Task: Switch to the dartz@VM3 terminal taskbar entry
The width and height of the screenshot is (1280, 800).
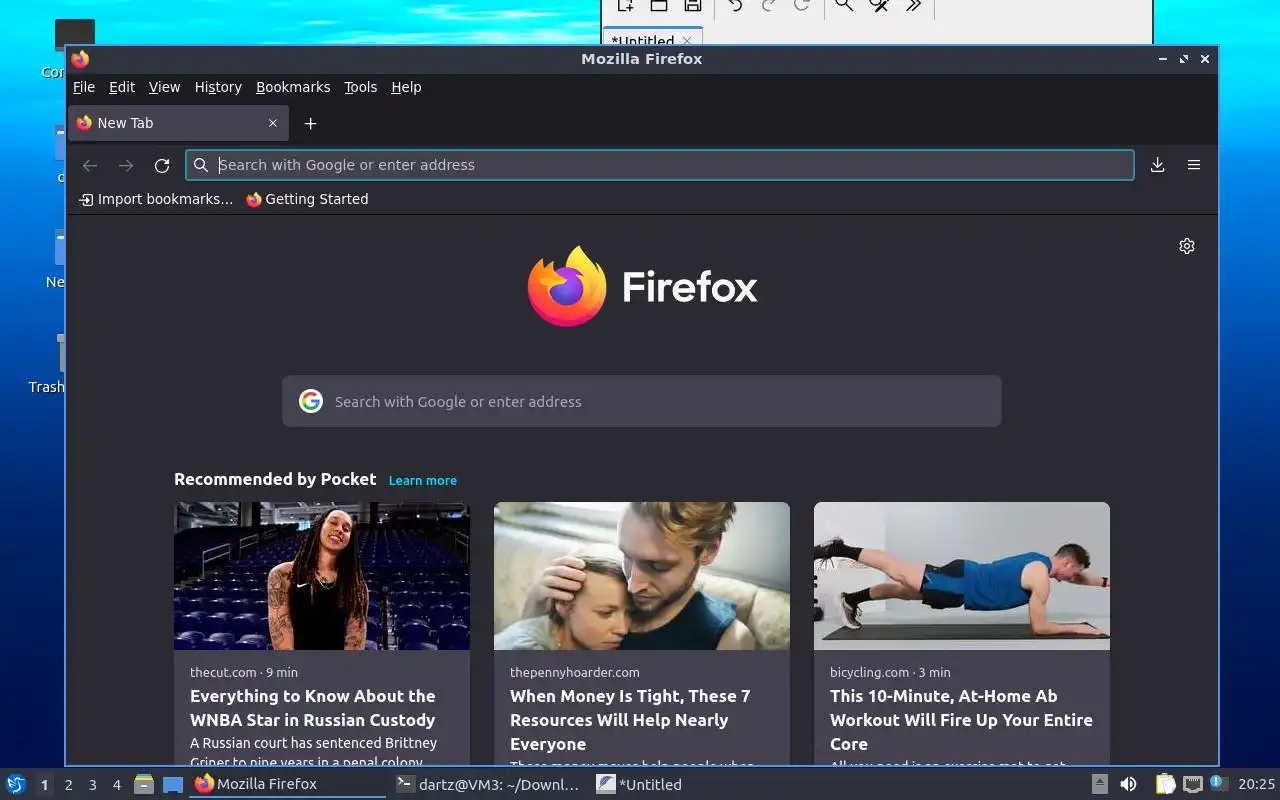Action: coord(488,785)
